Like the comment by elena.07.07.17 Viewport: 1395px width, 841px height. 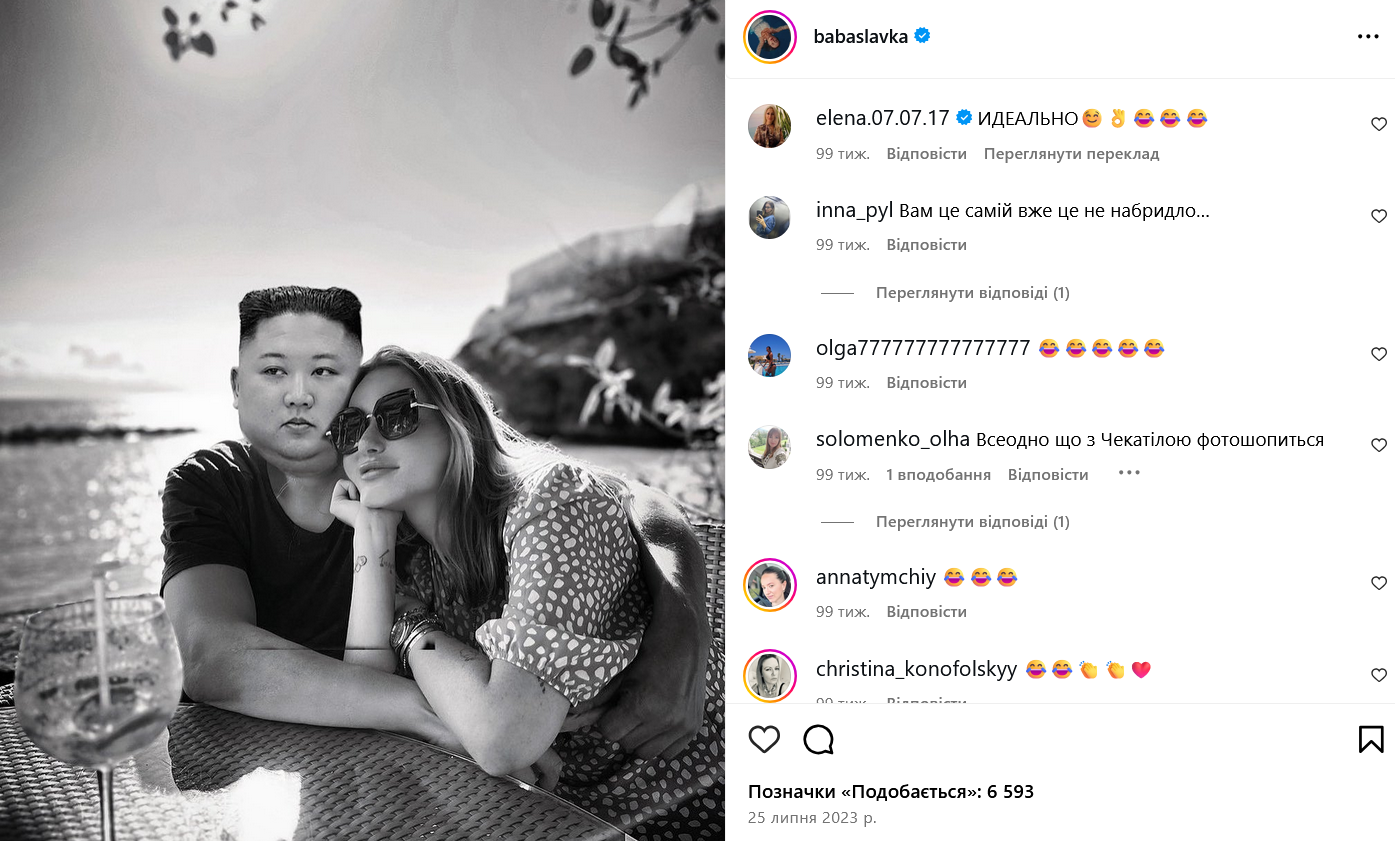pyautogui.click(x=1379, y=125)
